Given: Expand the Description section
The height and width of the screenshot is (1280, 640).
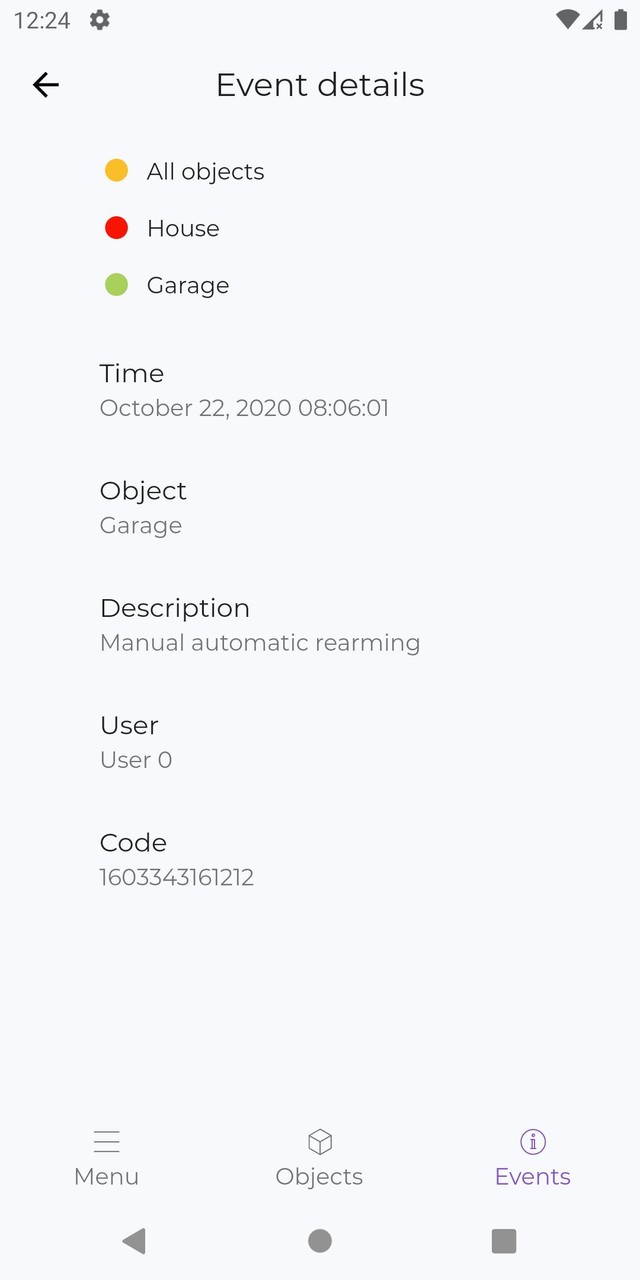Looking at the screenshot, I should (x=260, y=624).
